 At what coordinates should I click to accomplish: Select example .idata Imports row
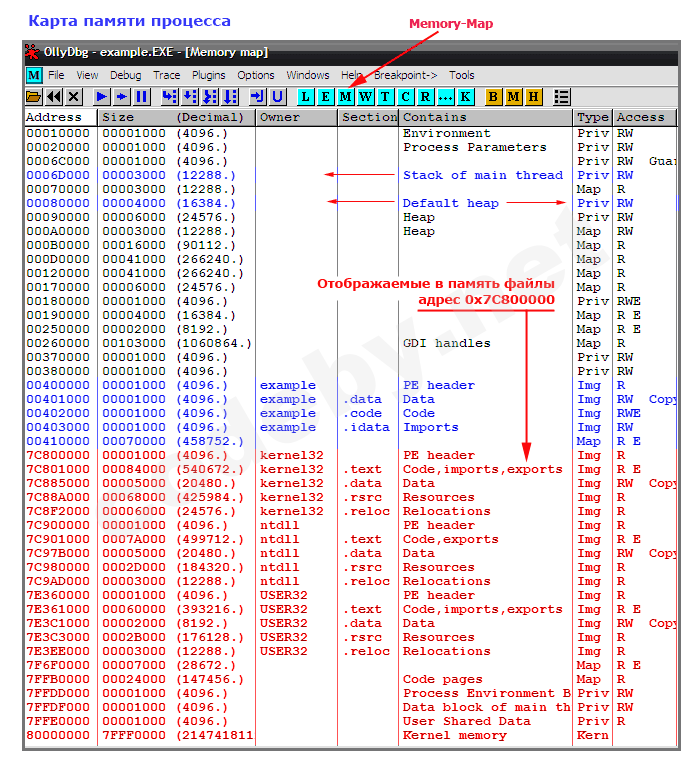tap(351, 427)
